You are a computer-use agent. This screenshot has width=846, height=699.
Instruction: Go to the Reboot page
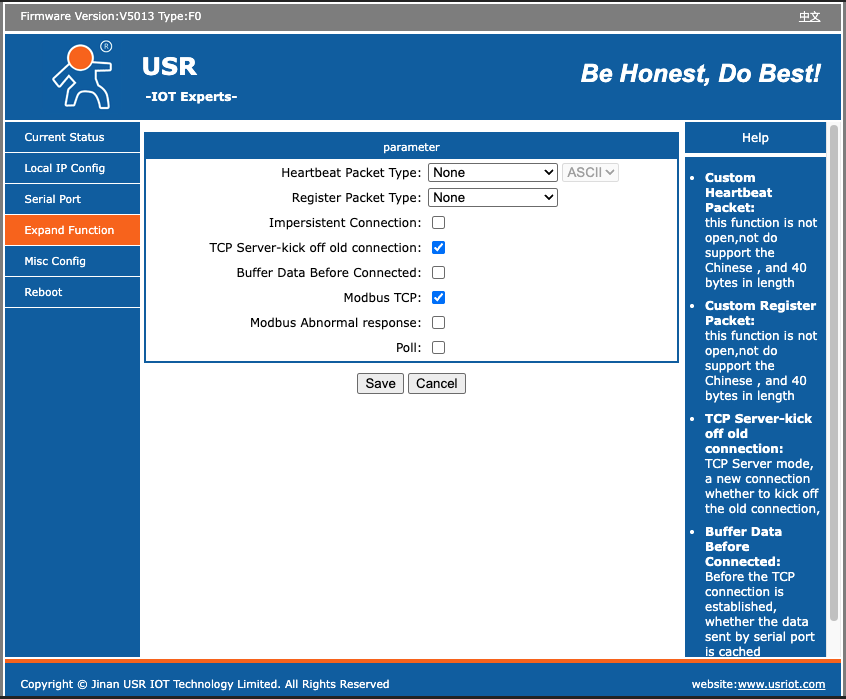point(72,292)
